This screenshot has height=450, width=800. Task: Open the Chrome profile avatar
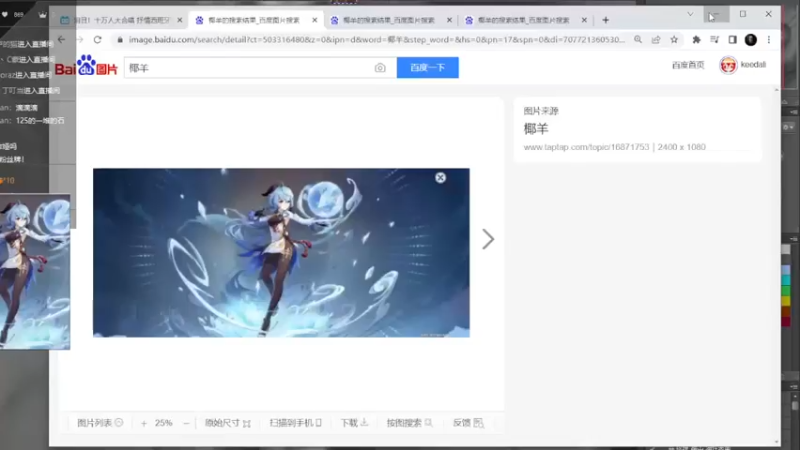[x=751, y=40]
